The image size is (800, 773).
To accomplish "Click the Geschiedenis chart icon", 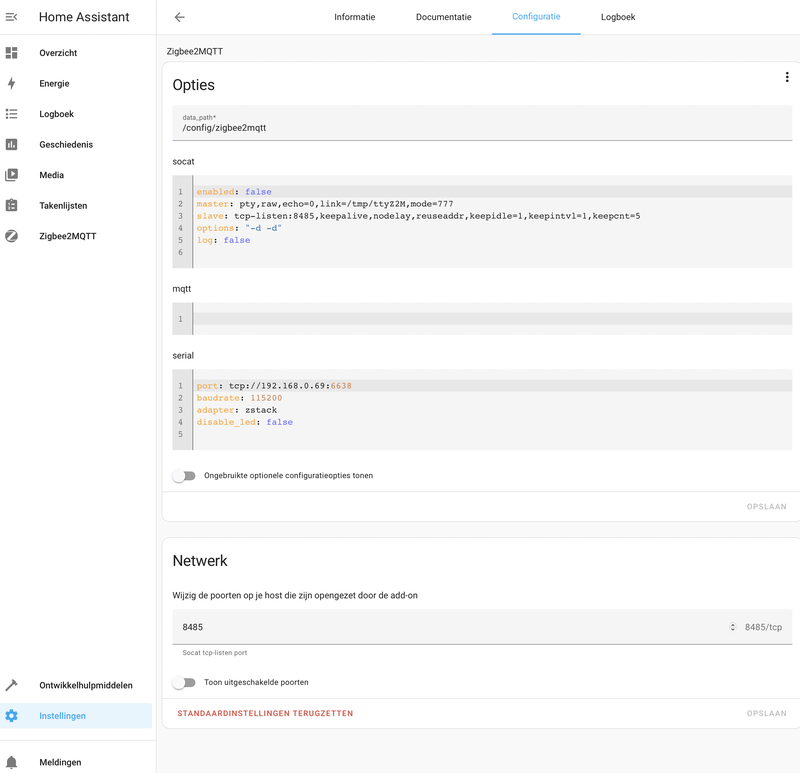I will coord(12,145).
